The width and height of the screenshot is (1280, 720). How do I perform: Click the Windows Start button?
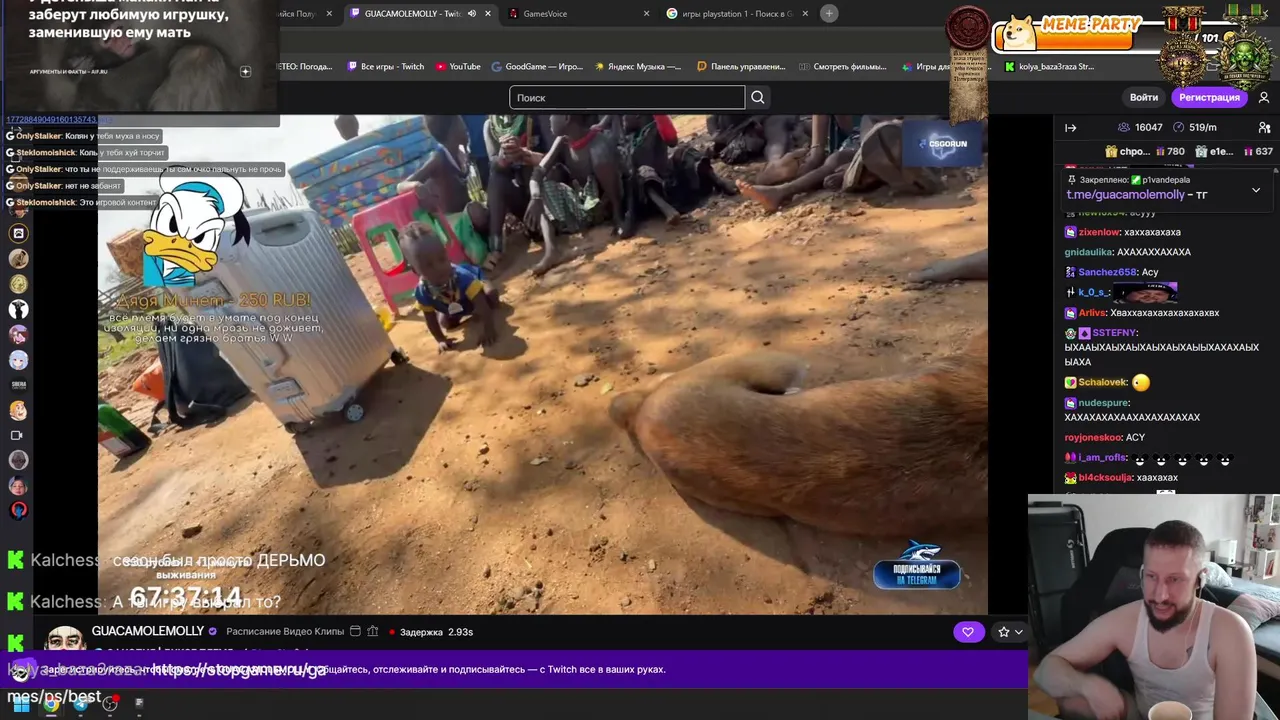tap(20, 704)
